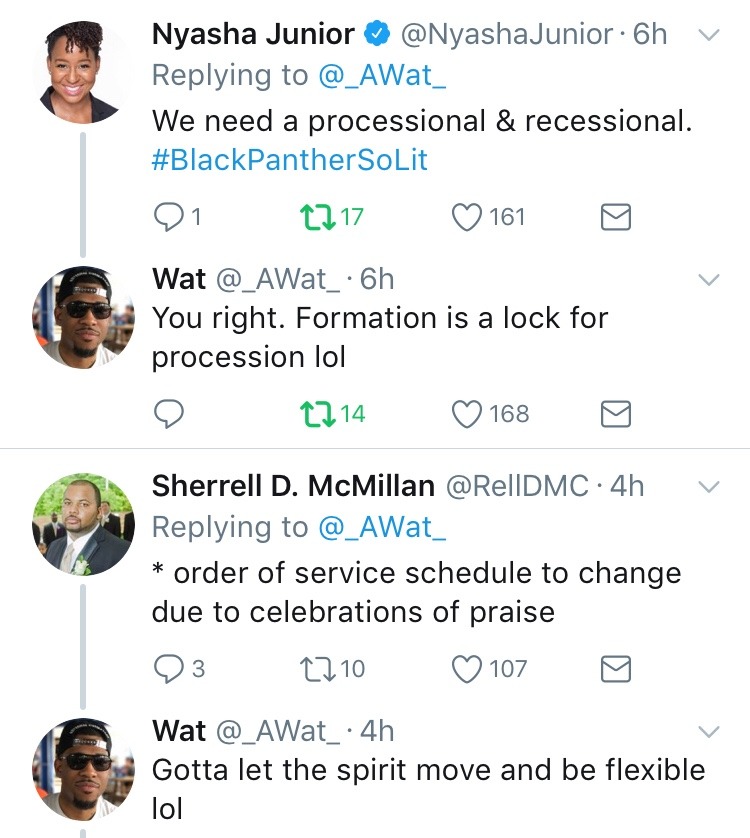
Task: Tap Sherrell D. McMillan's avatar
Action: [83, 524]
